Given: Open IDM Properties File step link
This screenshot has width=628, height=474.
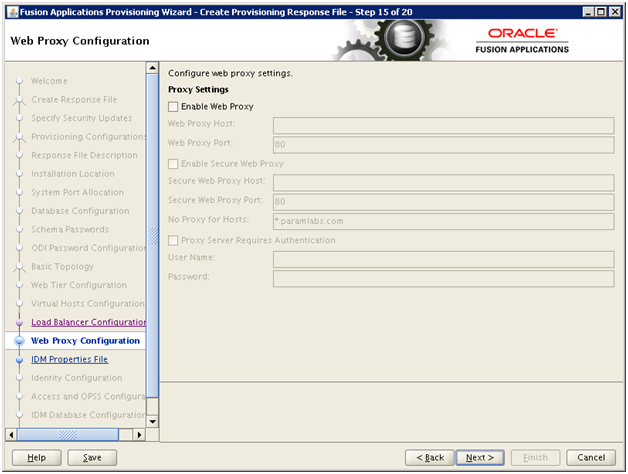Looking at the screenshot, I should 70,359.
